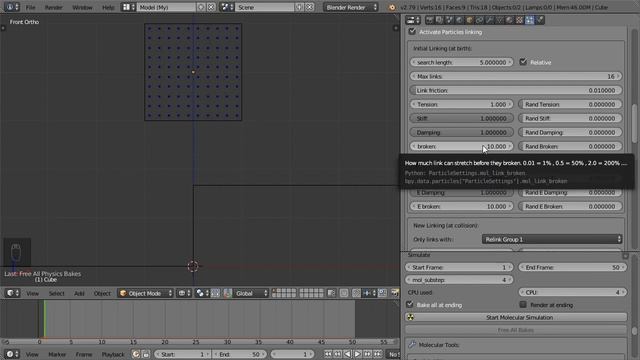The image size is (640, 360).
Task: Click the search length field
Action: pyautogui.click(x=462, y=62)
